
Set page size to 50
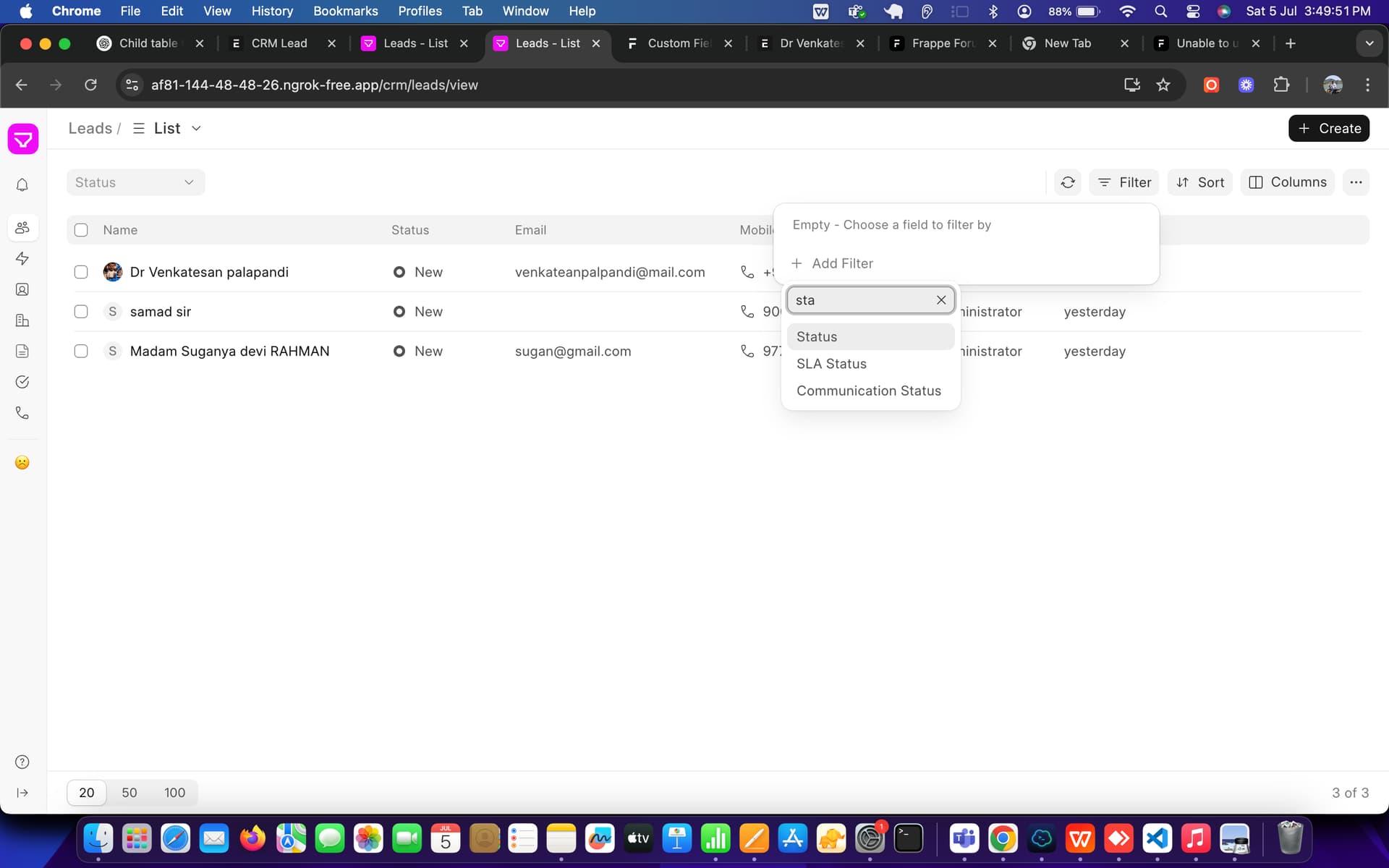point(129,793)
